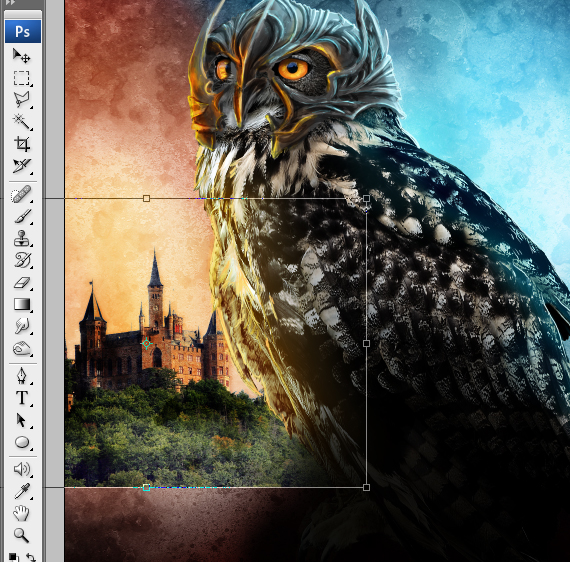Click the default black and white colors icon
The width and height of the screenshot is (570, 562).
tap(13, 557)
